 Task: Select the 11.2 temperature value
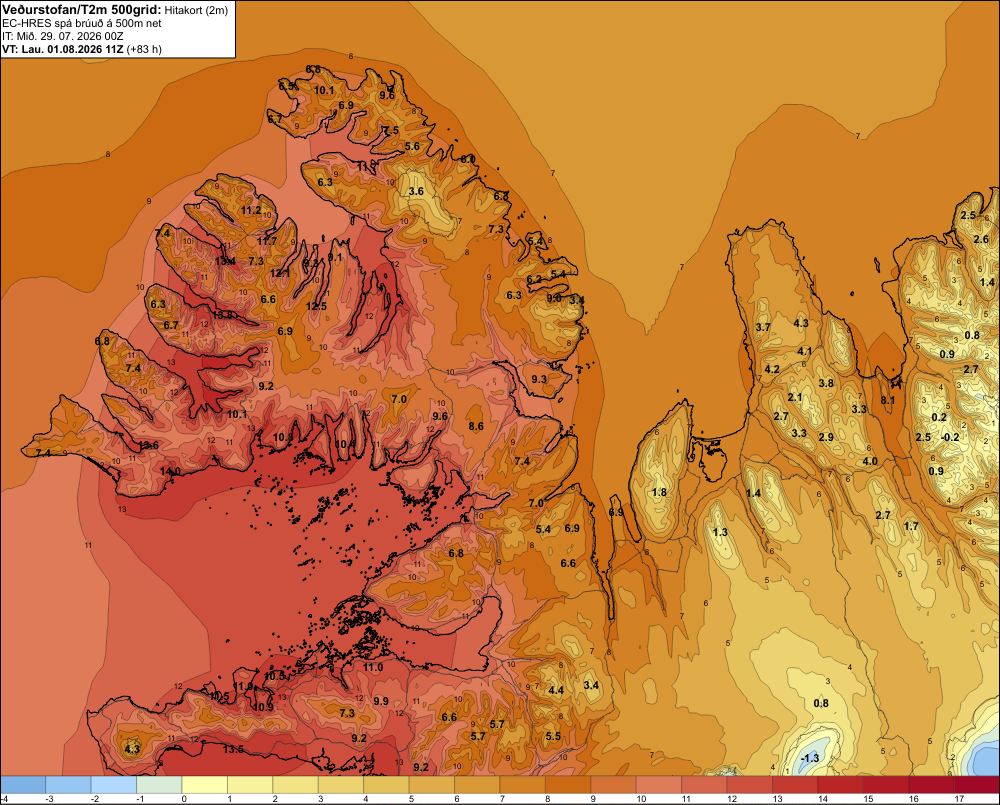[251, 210]
